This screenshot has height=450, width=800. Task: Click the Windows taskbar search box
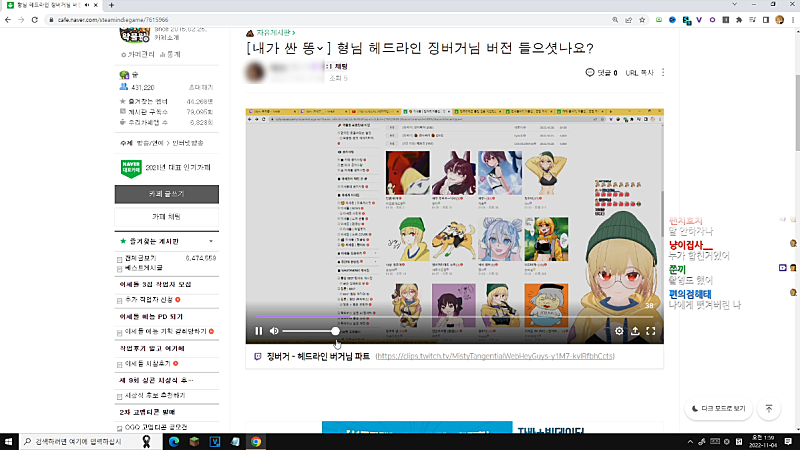pyautogui.click(x=89, y=441)
